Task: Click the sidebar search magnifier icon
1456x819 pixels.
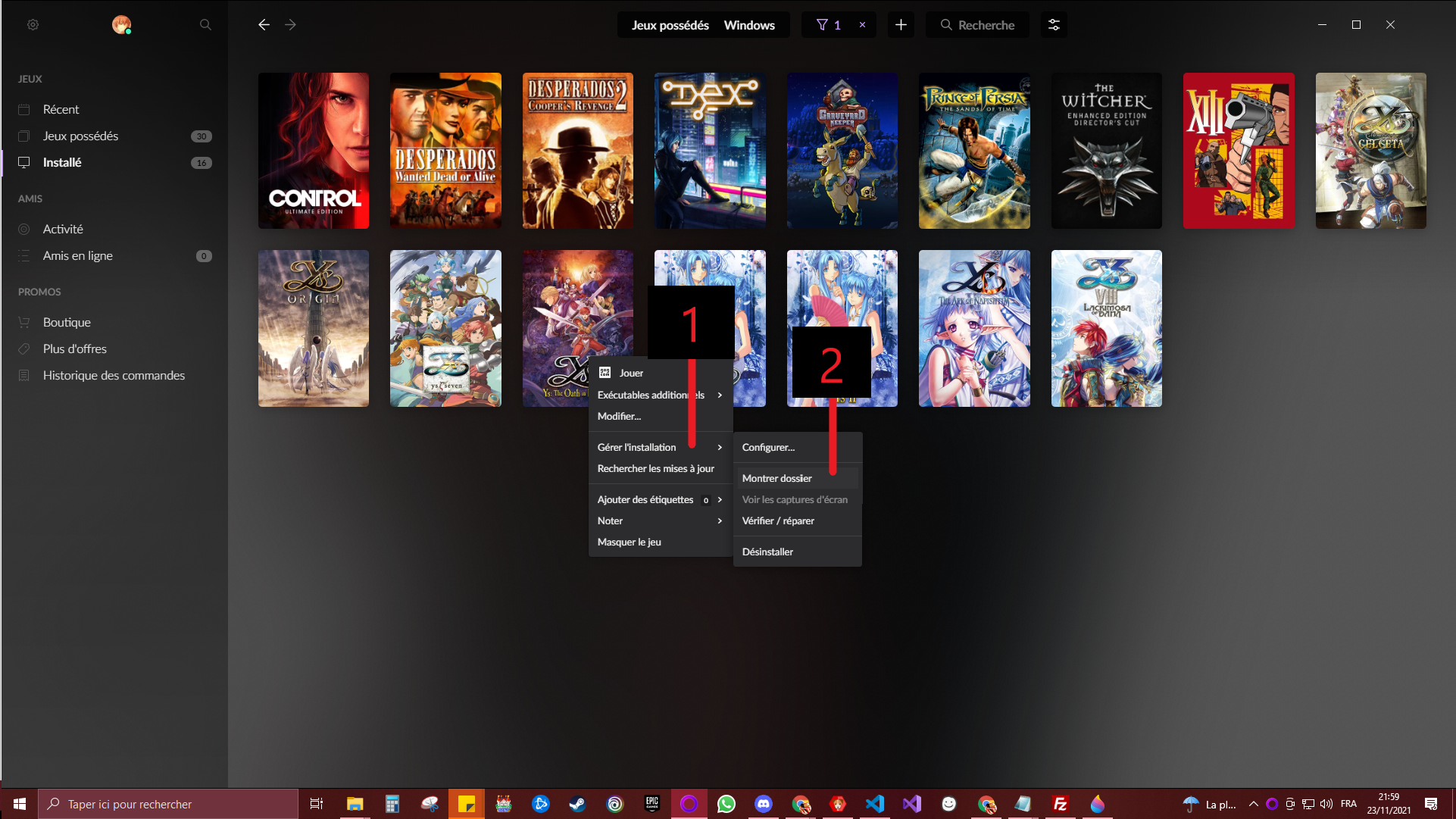Action: click(x=205, y=25)
